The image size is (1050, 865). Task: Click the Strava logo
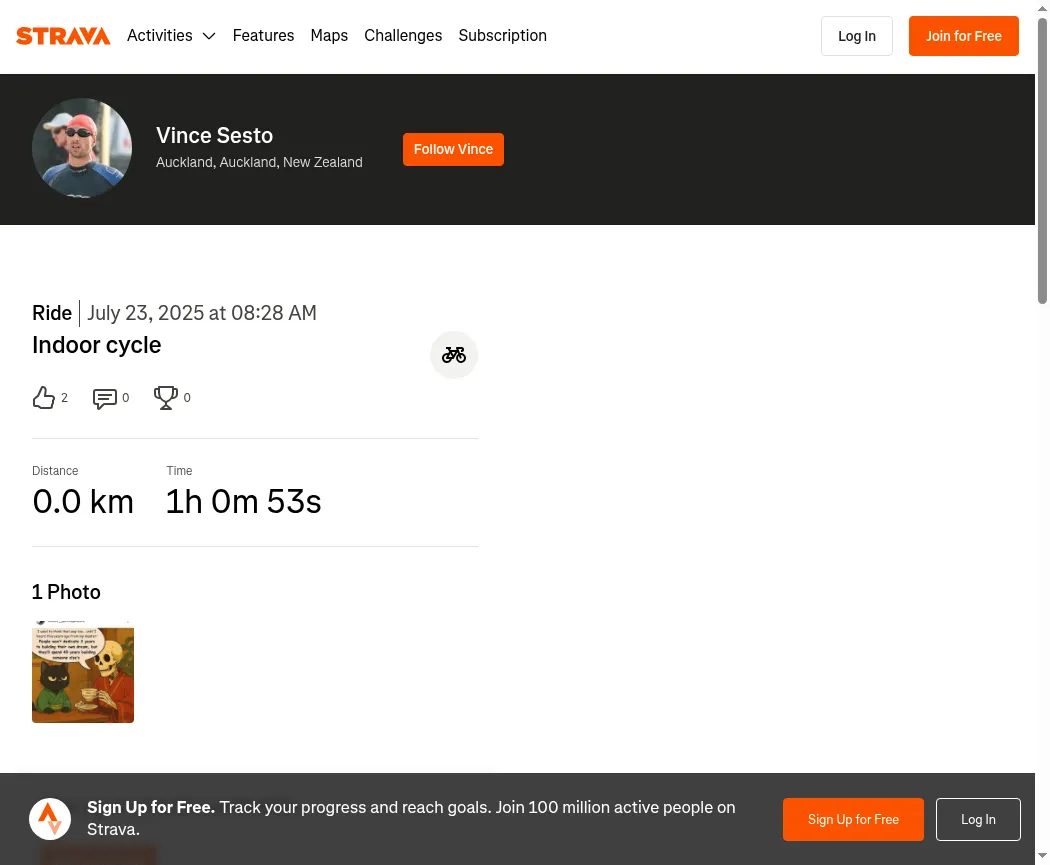click(63, 36)
